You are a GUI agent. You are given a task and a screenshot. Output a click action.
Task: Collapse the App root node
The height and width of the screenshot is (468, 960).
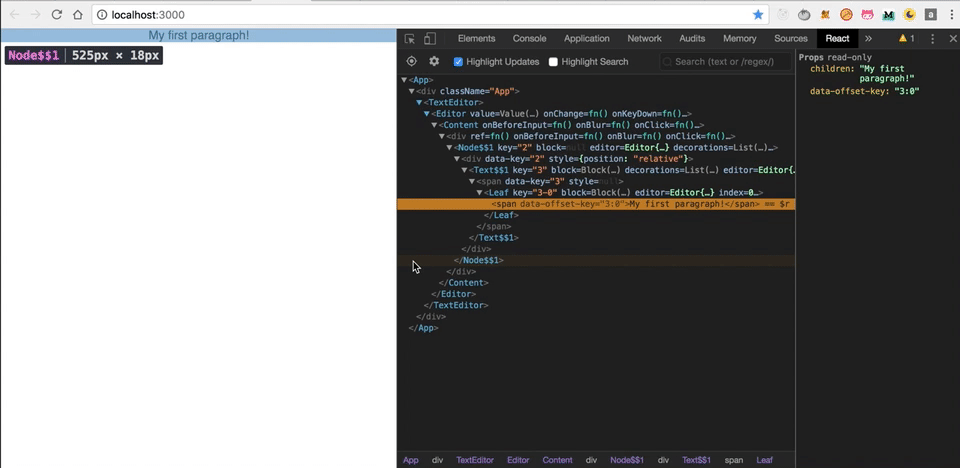click(404, 80)
